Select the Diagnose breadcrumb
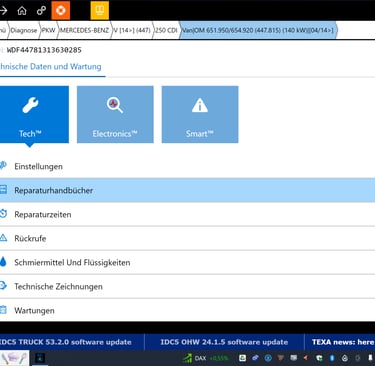 coord(23,30)
